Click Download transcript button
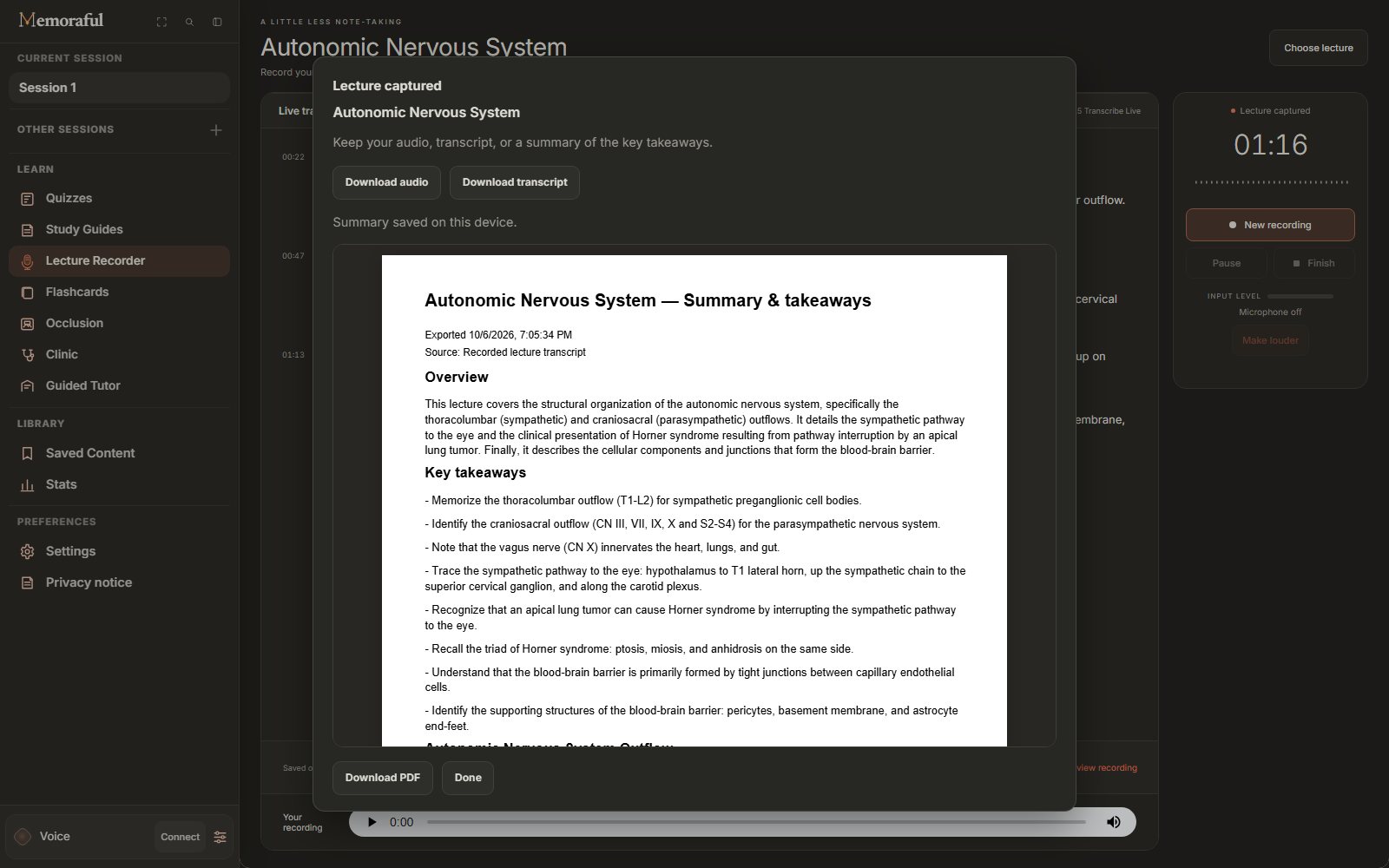 point(515,182)
